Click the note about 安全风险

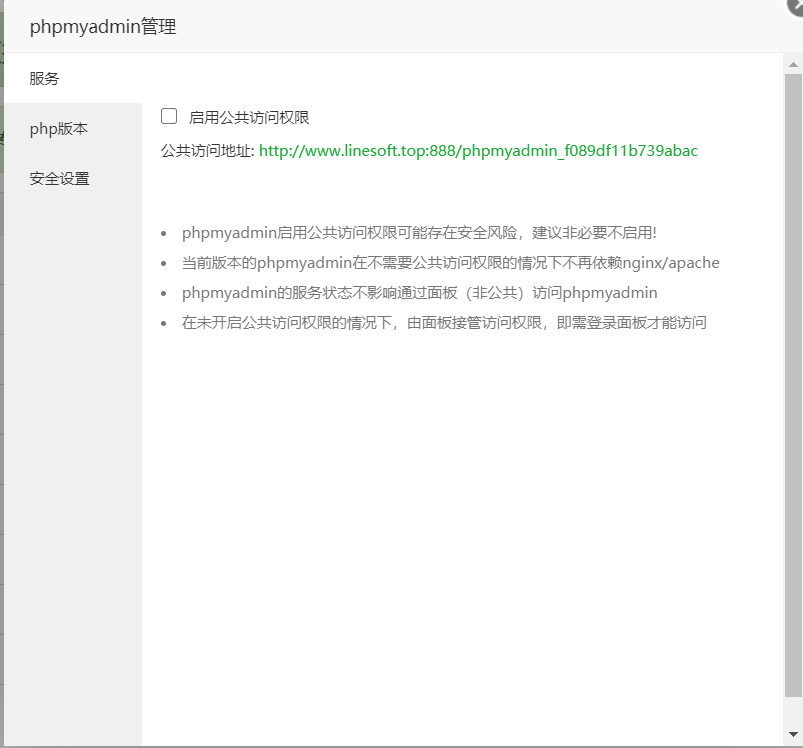pos(419,233)
